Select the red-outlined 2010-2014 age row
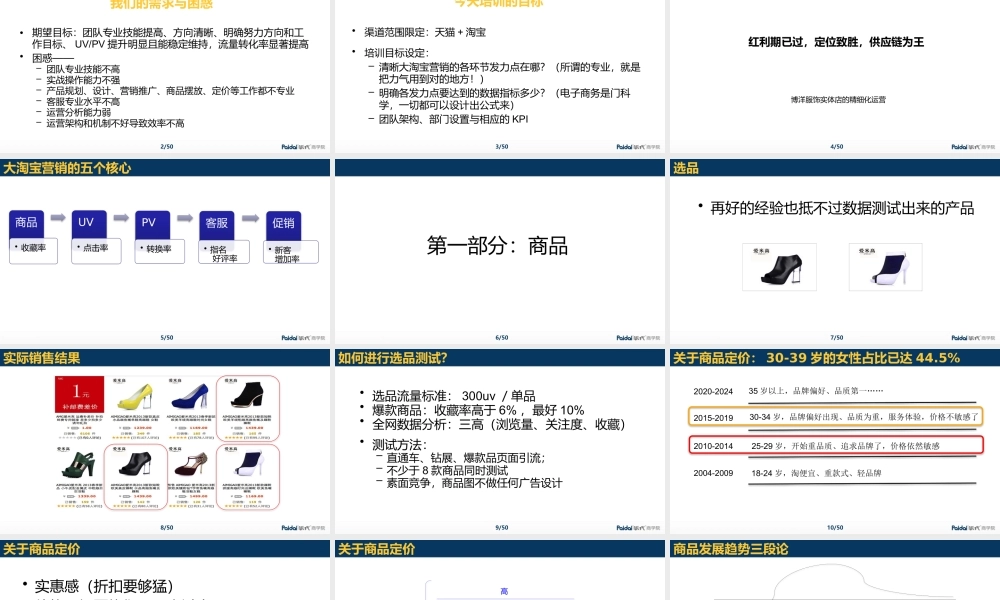Image resolution: width=1000 pixels, height=600 pixels. click(x=836, y=445)
